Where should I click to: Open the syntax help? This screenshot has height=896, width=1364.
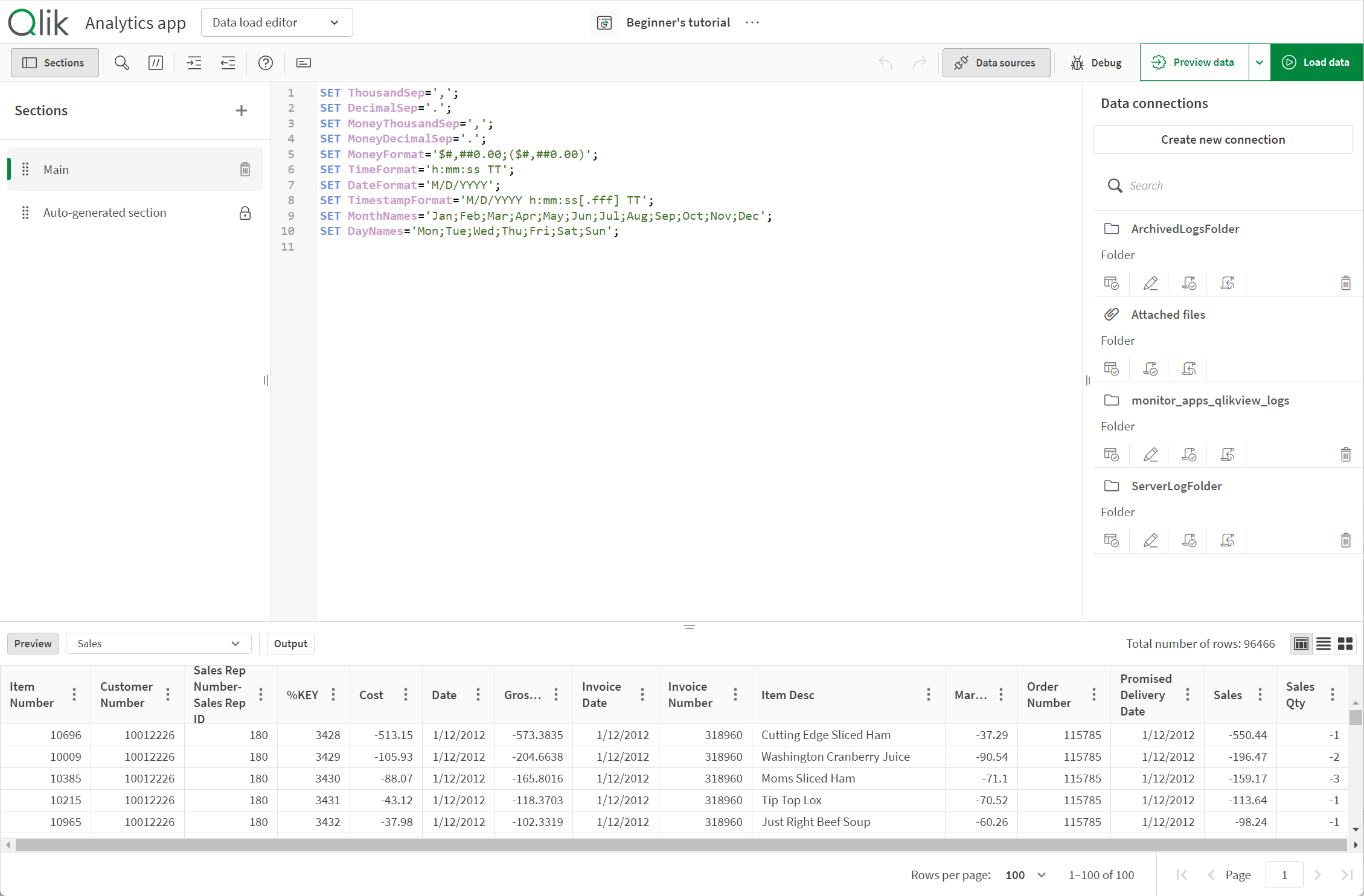tap(265, 62)
